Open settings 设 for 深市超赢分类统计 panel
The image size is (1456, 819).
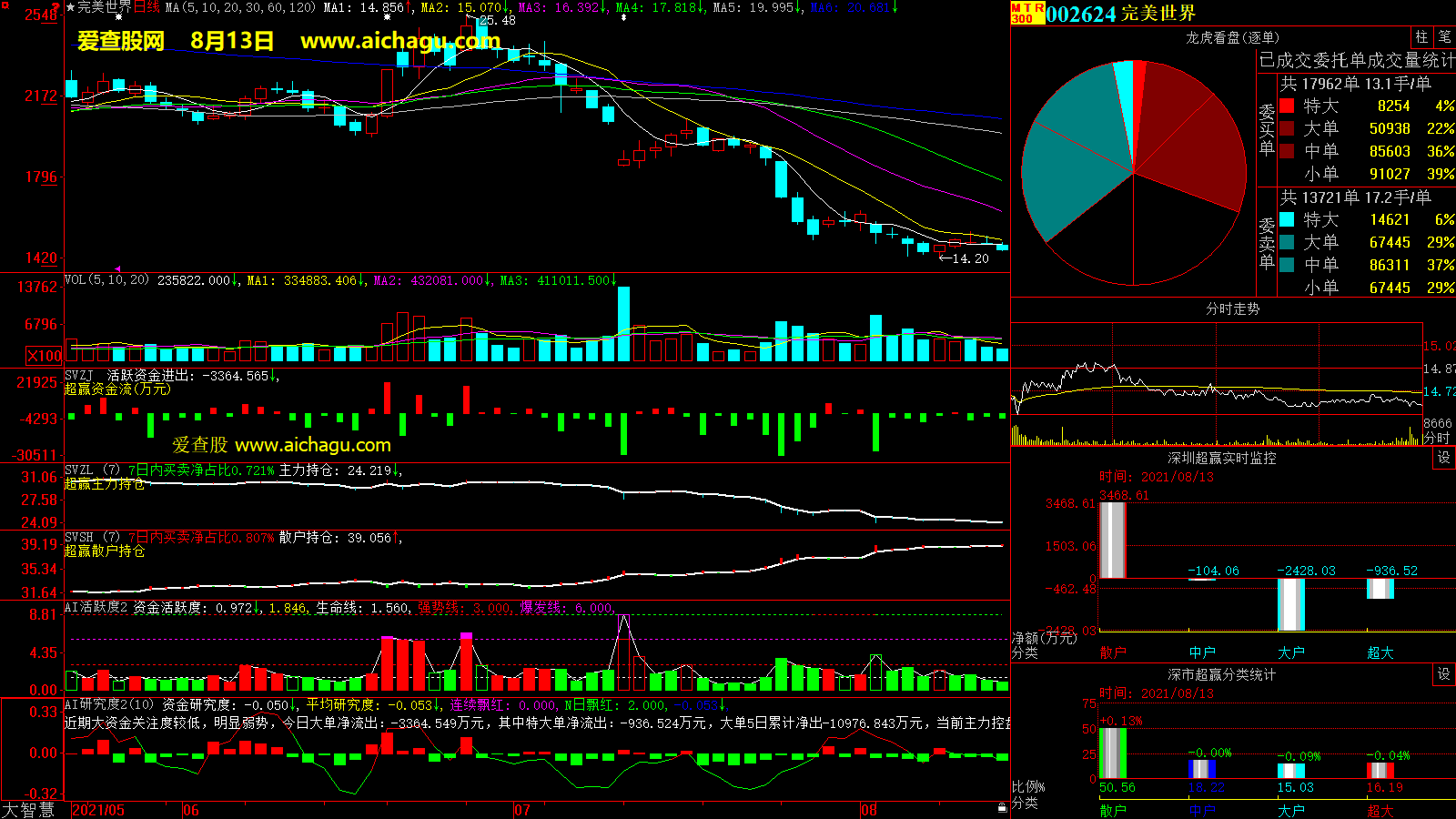[x=1443, y=674]
